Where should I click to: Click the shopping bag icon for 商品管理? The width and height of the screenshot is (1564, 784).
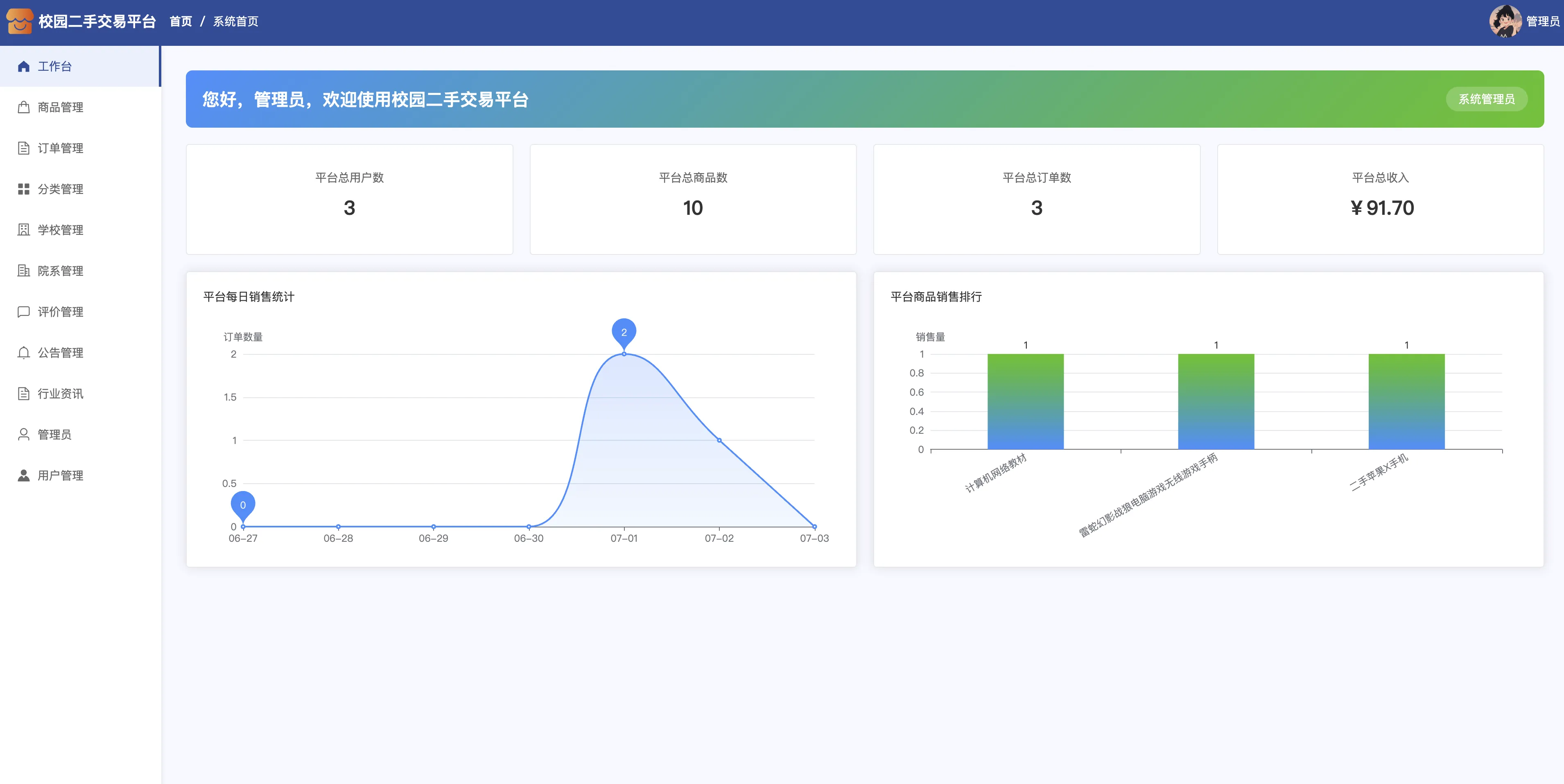[24, 107]
